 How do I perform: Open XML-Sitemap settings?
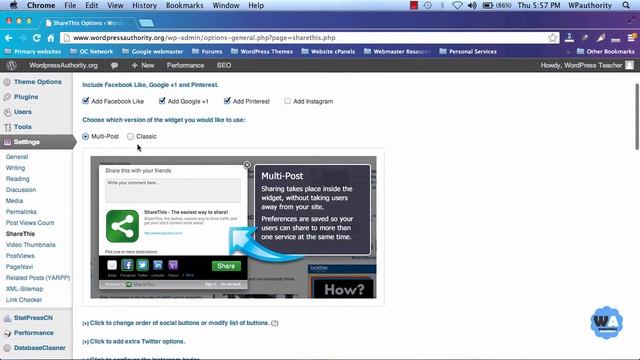click(24, 289)
